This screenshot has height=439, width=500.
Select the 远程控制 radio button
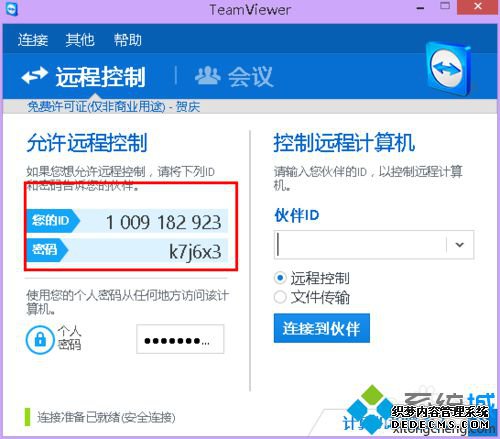[280, 278]
